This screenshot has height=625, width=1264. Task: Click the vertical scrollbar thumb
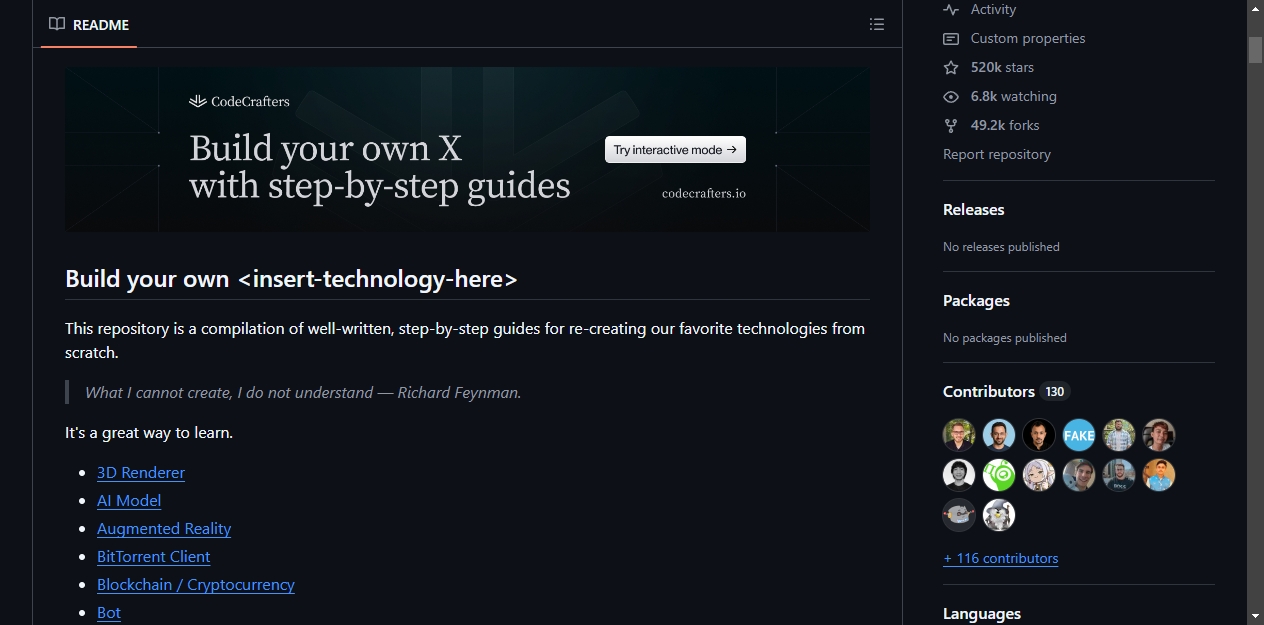1255,50
